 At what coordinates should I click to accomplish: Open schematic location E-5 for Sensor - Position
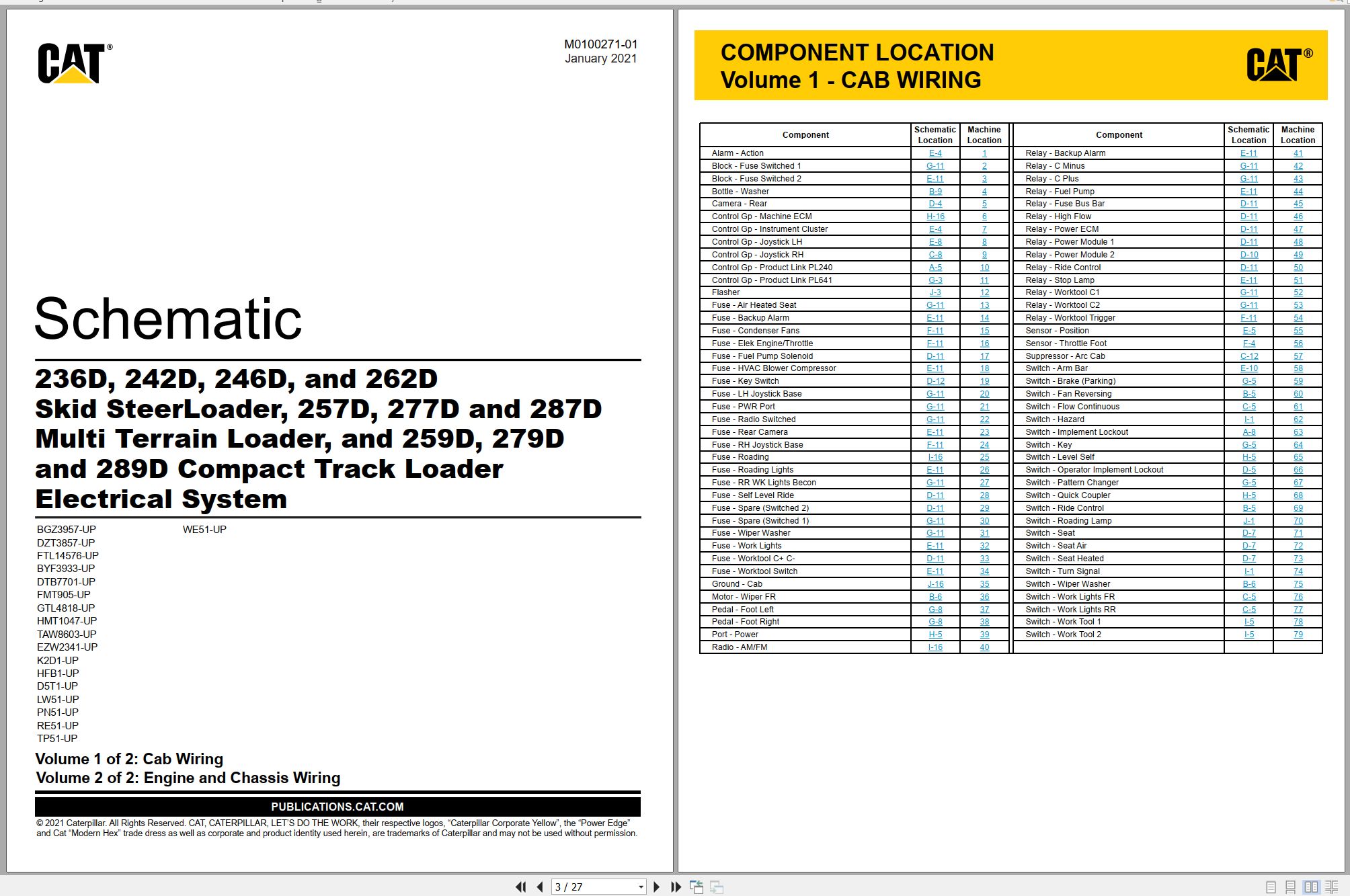pyautogui.click(x=1249, y=331)
